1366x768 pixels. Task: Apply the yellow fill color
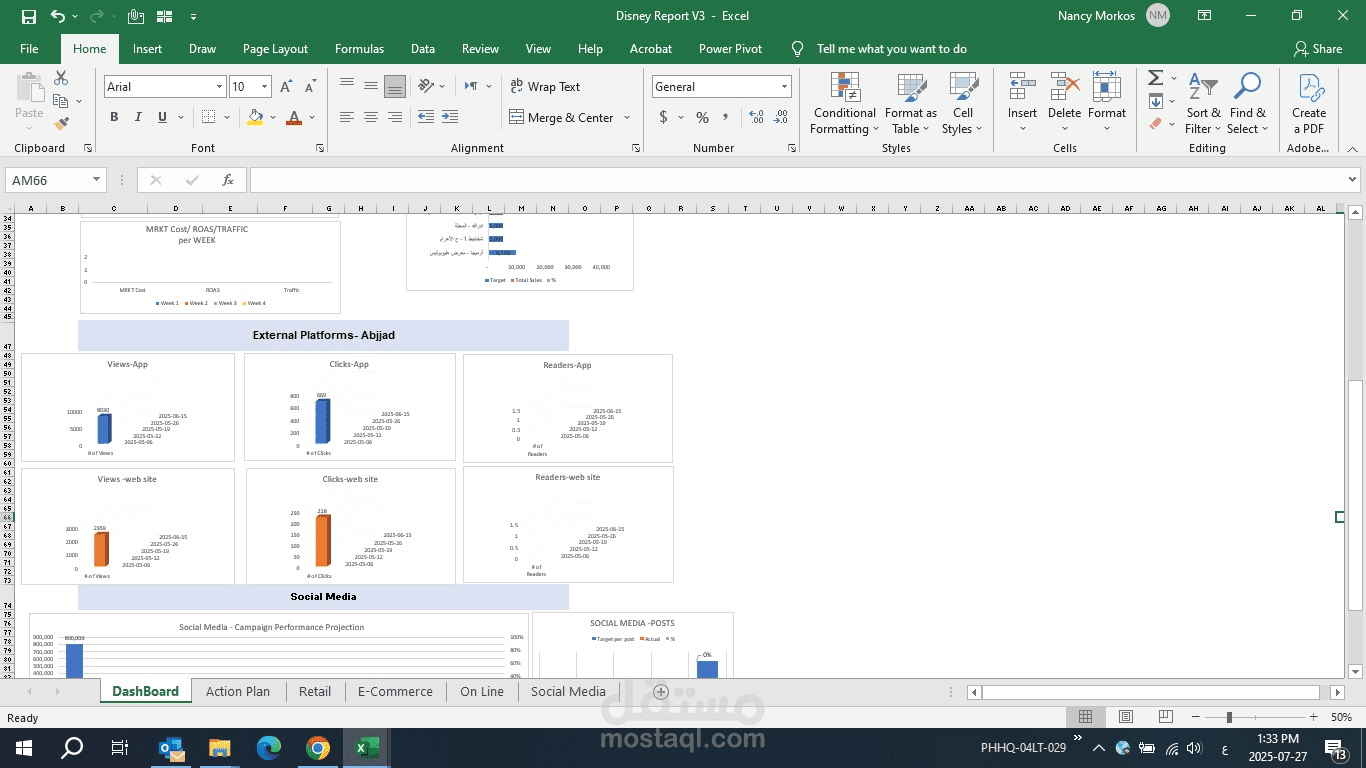pos(255,118)
